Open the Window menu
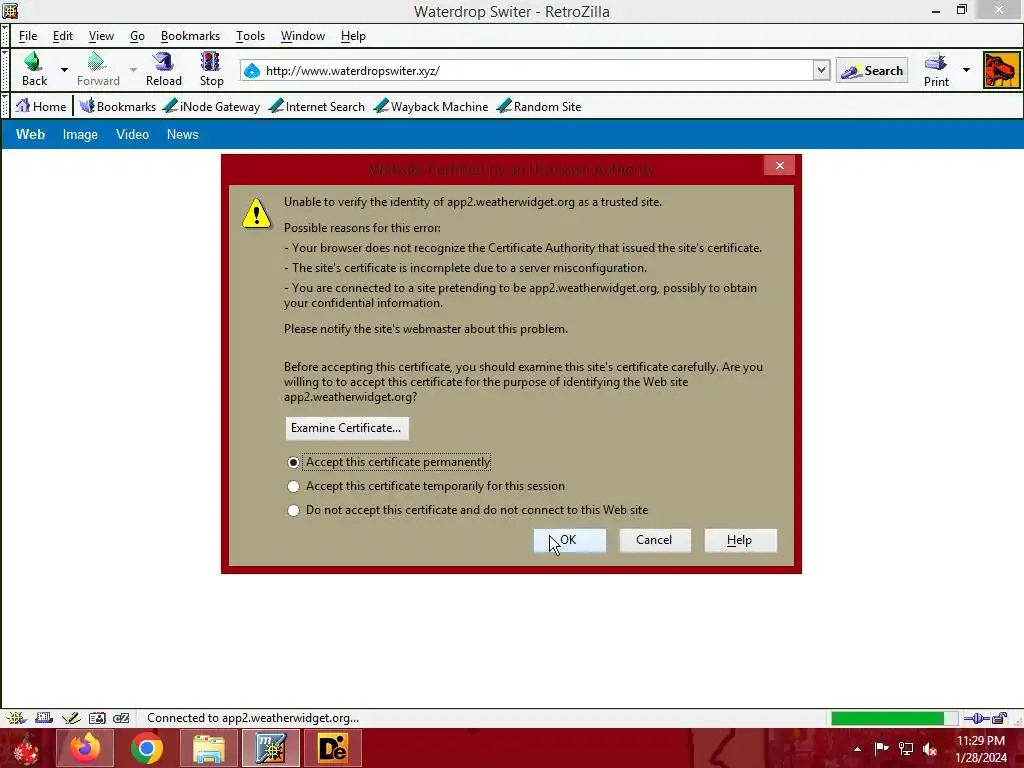 pos(302,36)
